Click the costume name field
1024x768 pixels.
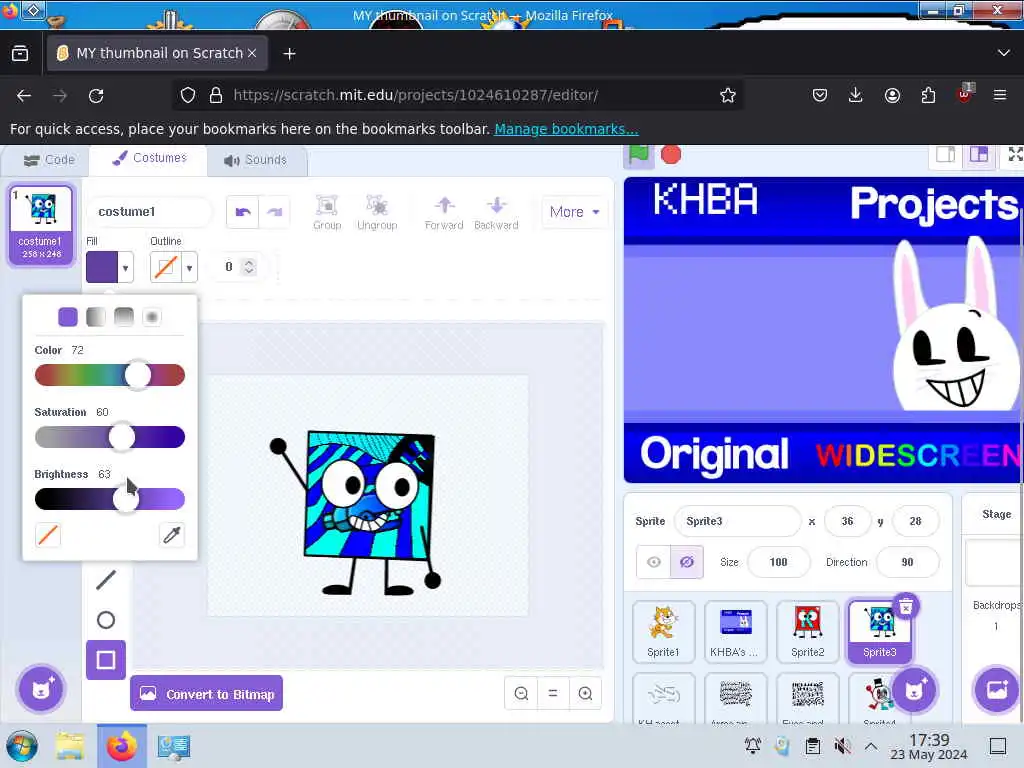pyautogui.click(x=149, y=212)
